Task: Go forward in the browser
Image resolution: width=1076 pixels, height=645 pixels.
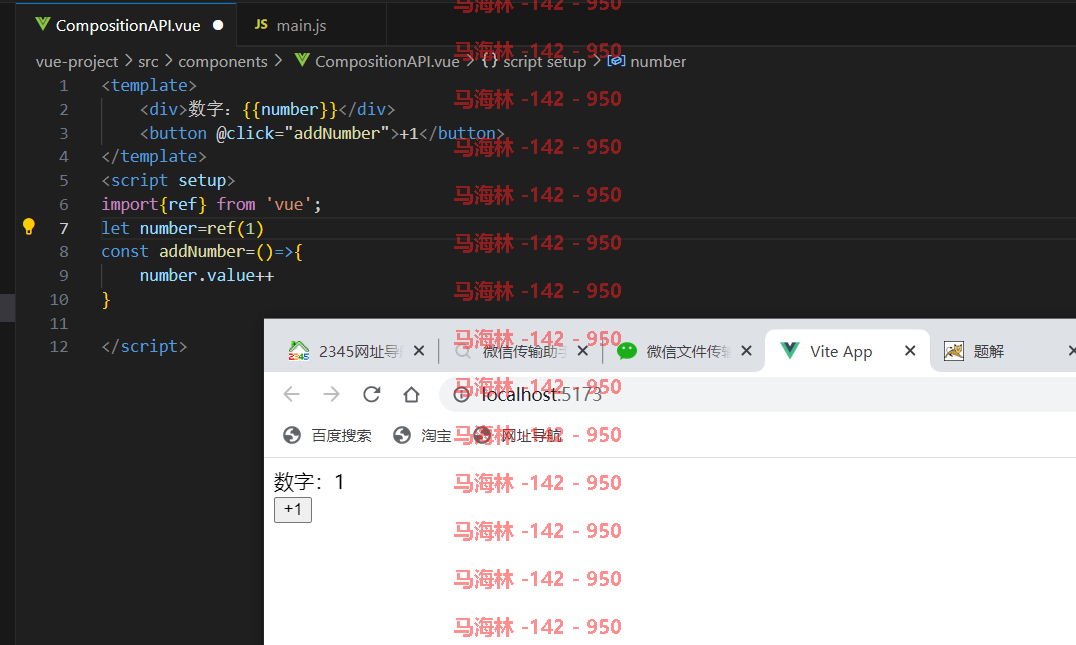Action: (x=331, y=394)
